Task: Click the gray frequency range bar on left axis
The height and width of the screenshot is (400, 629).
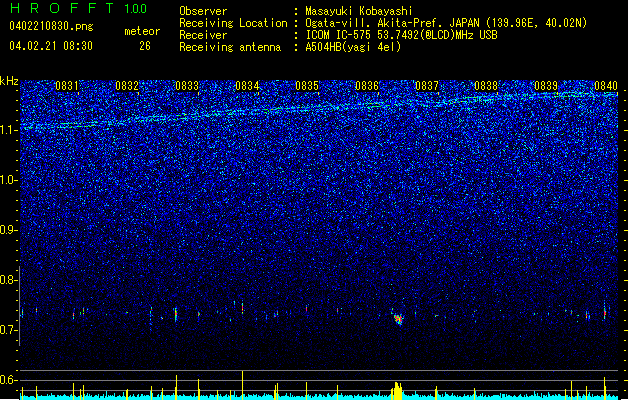Action: [20, 306]
